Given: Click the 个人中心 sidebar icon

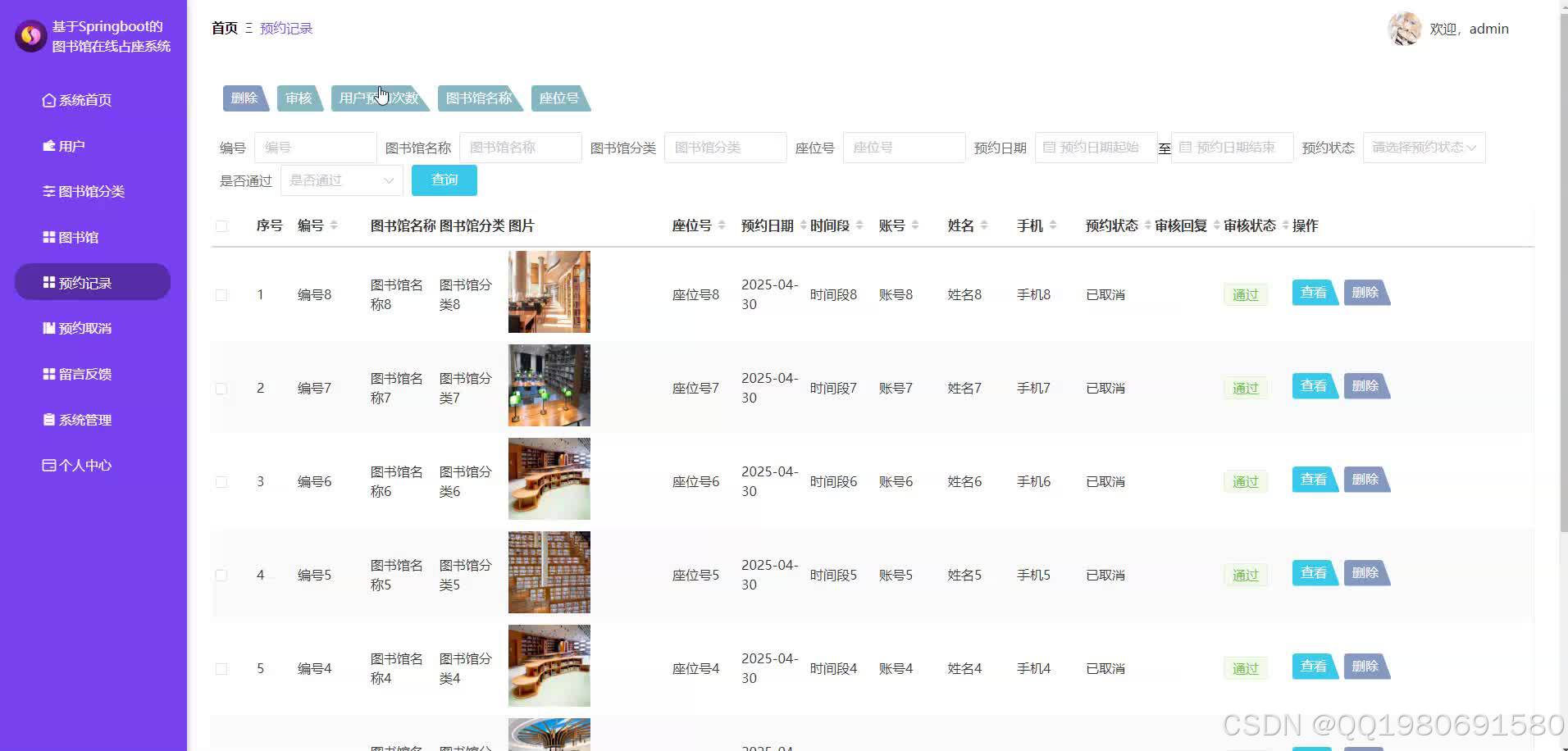Looking at the screenshot, I should (x=48, y=465).
